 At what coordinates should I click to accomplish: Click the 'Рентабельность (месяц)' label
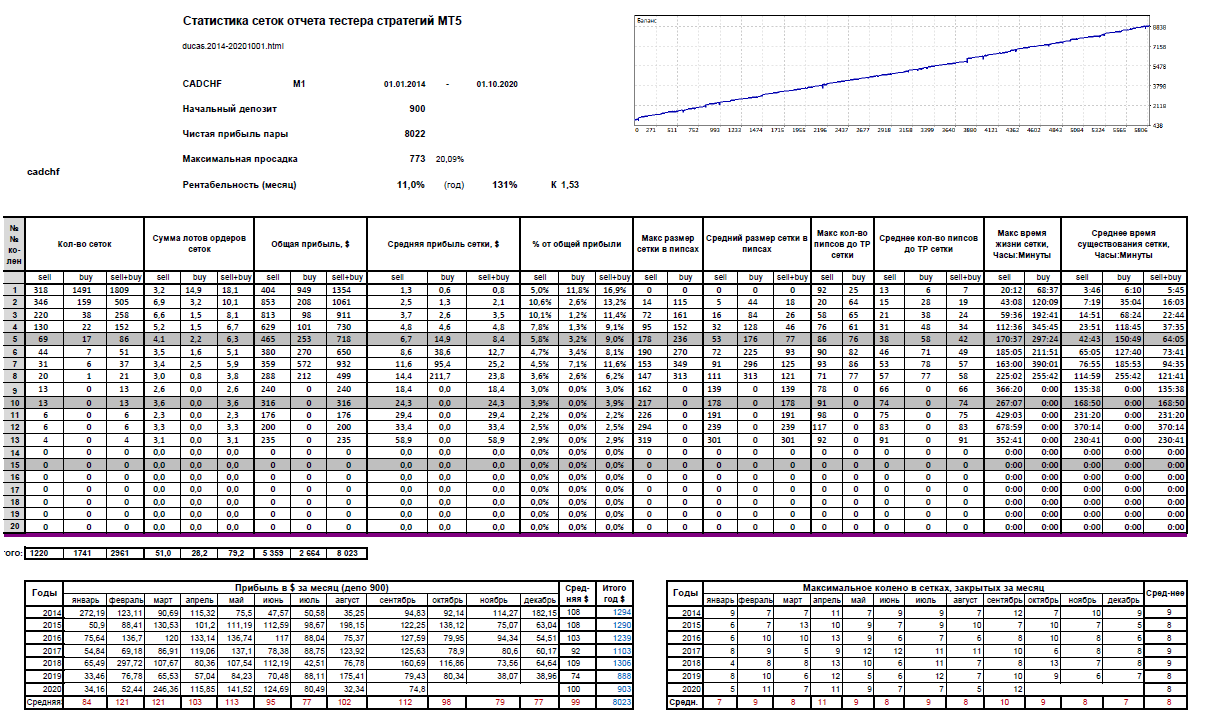click(x=239, y=185)
